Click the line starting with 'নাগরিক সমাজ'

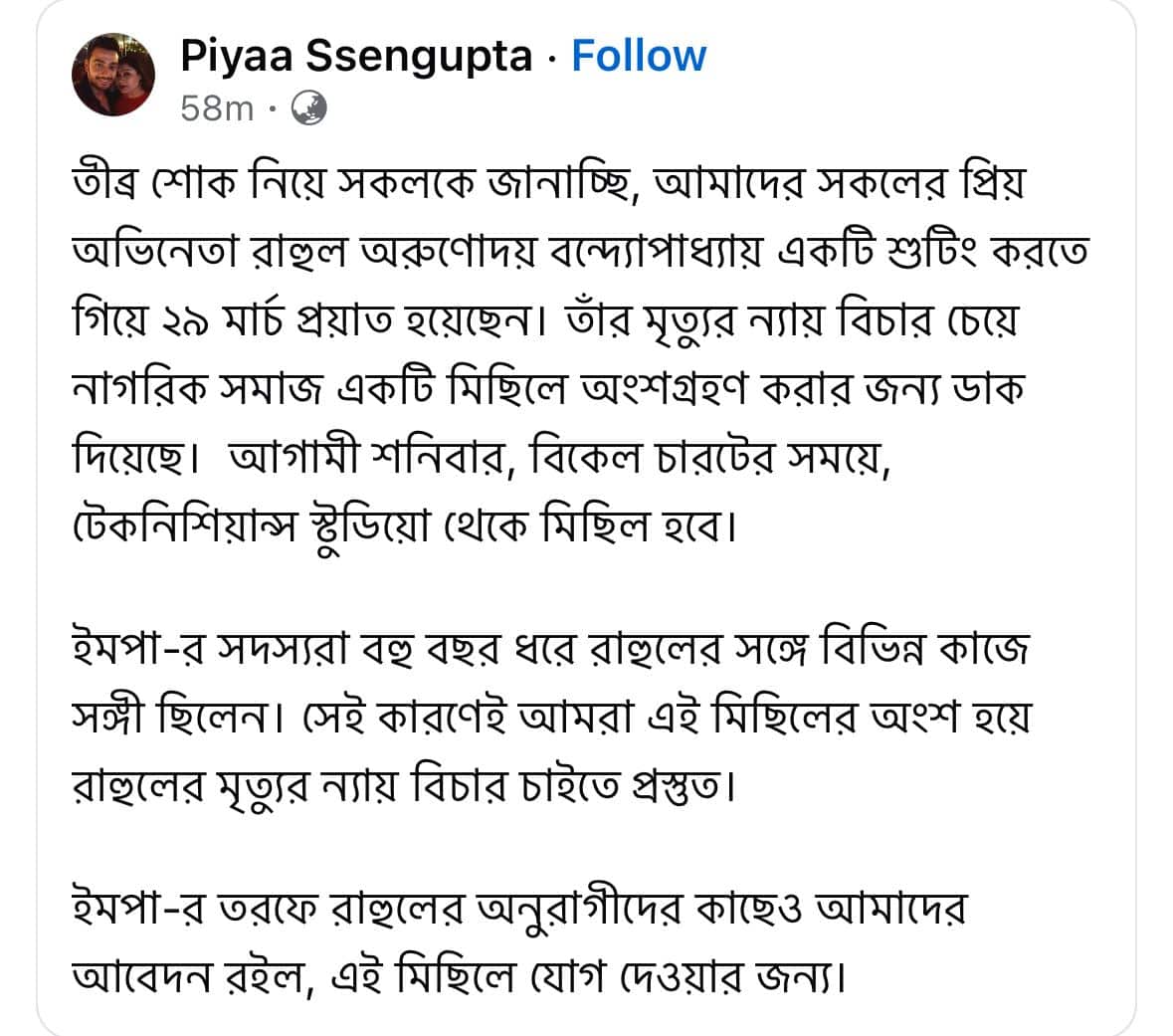pos(547,388)
